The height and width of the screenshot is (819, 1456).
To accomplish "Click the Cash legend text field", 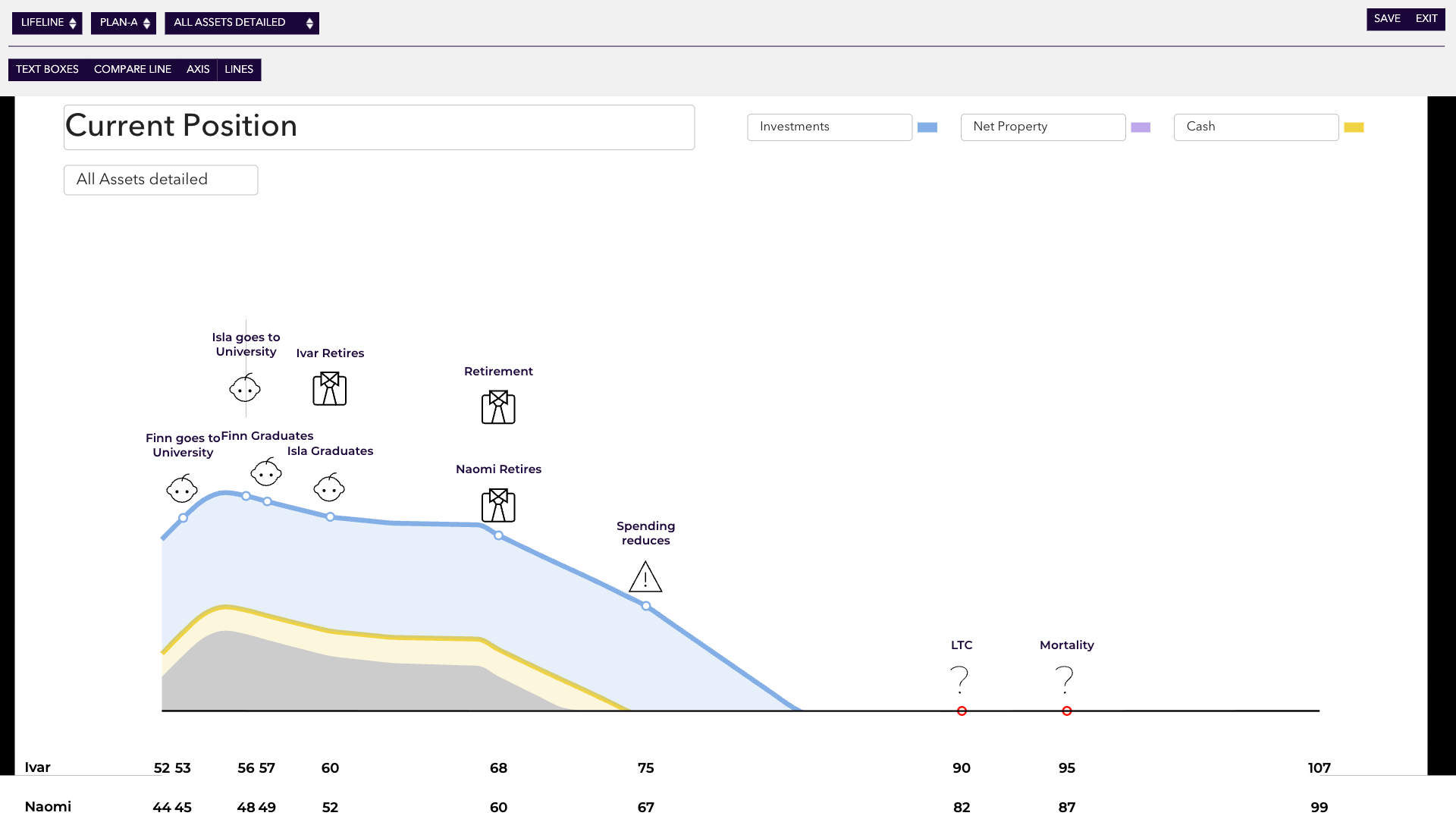I will click(x=1256, y=127).
